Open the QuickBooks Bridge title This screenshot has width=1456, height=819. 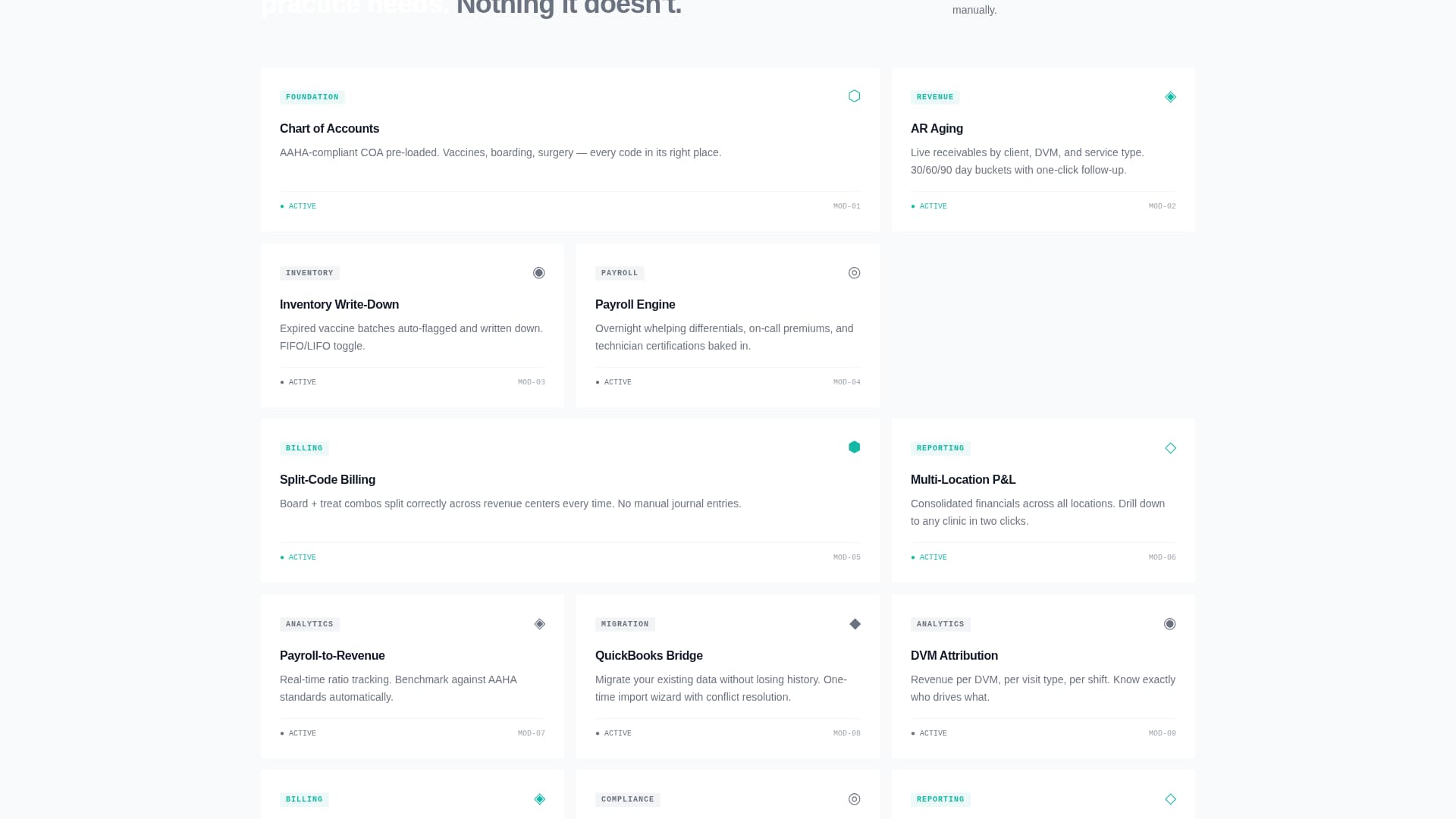(648, 656)
